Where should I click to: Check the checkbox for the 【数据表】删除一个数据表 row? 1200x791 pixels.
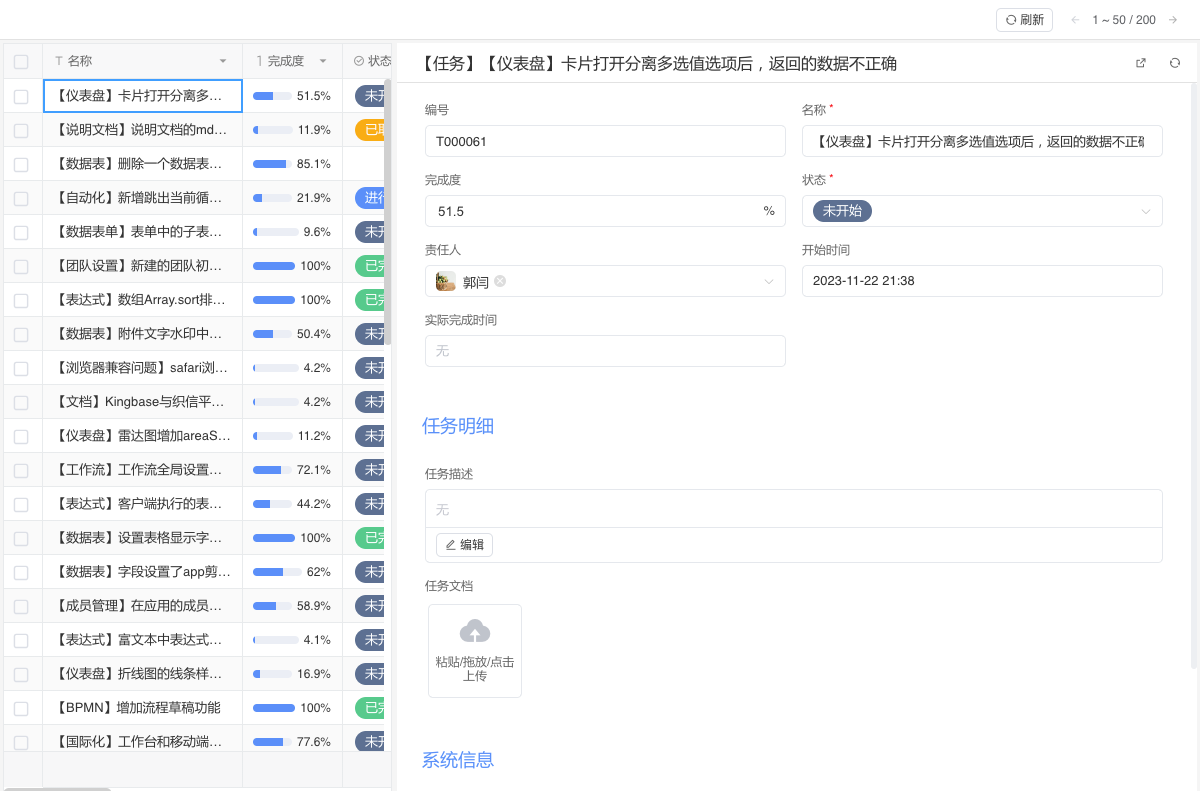click(21, 163)
